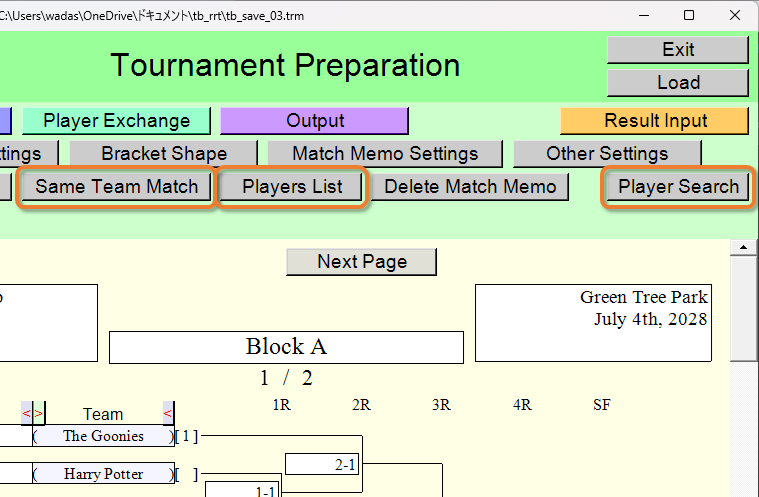Click the 4R round label
The width and height of the screenshot is (759, 497).
(x=522, y=405)
